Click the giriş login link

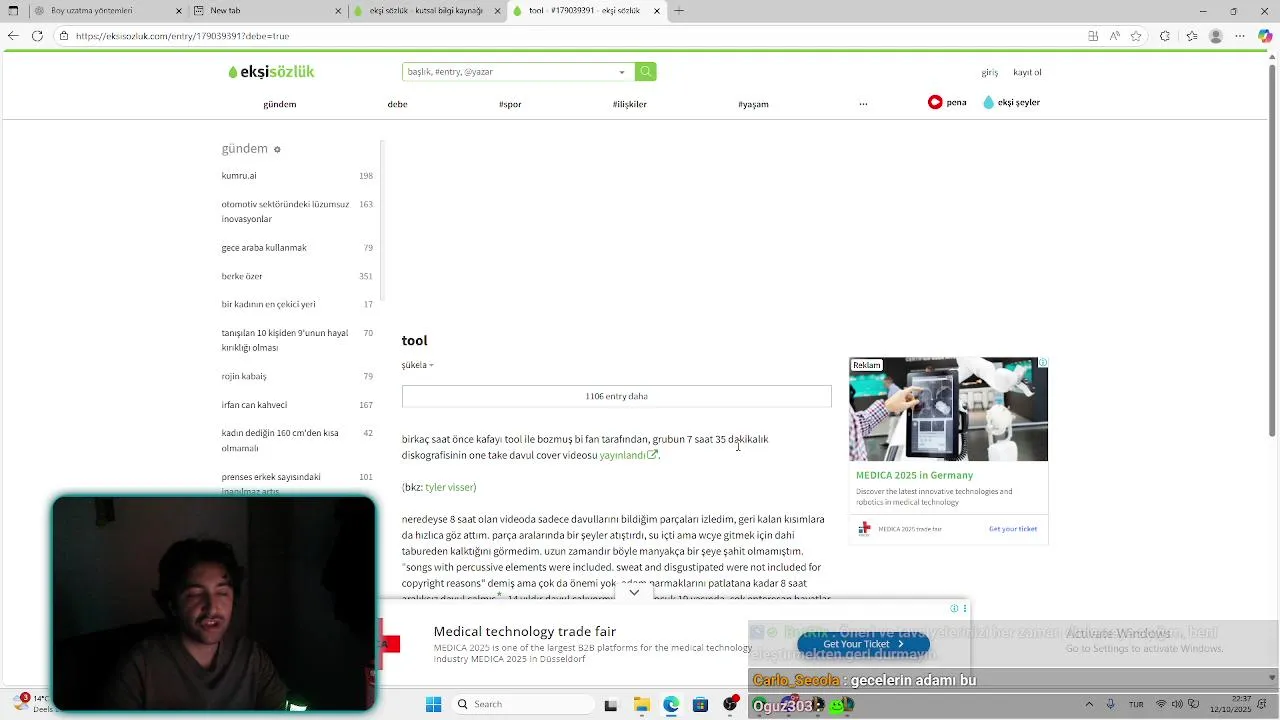pyautogui.click(x=990, y=72)
